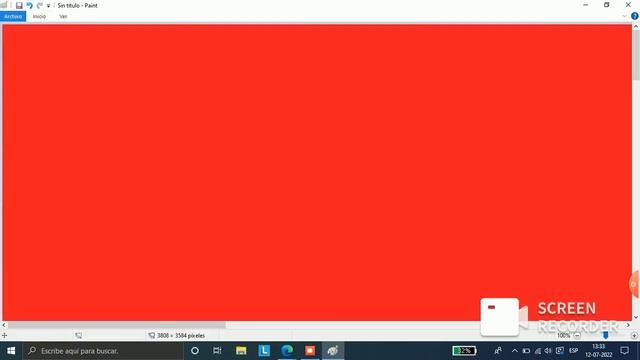Image resolution: width=640 pixels, height=360 pixels.
Task: Switch to the Inicio ribbon tab
Action: pyautogui.click(x=39, y=16)
